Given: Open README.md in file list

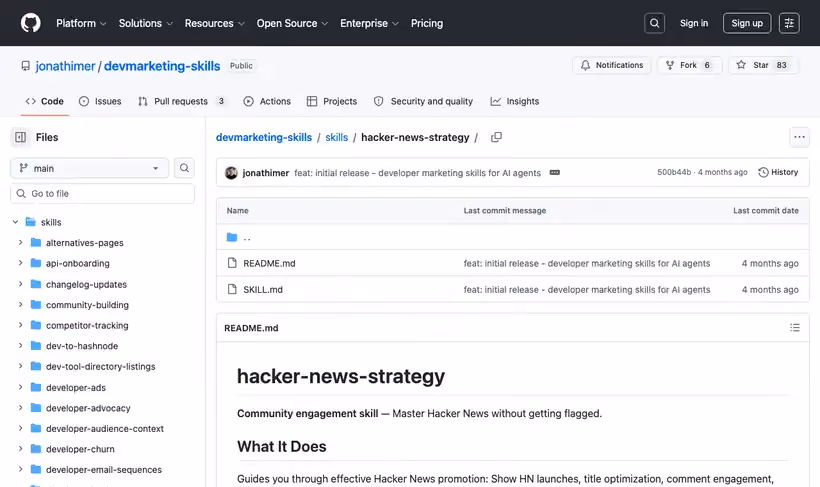Looking at the screenshot, I should point(269,263).
